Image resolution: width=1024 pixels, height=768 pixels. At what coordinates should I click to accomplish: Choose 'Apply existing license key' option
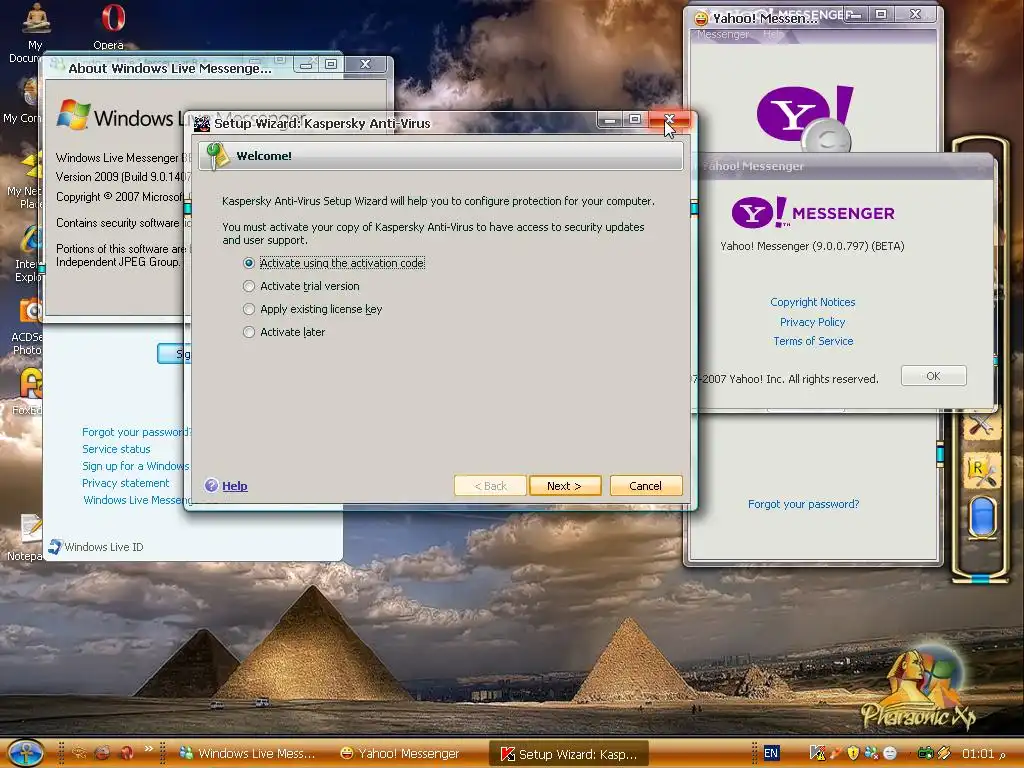[x=249, y=309]
